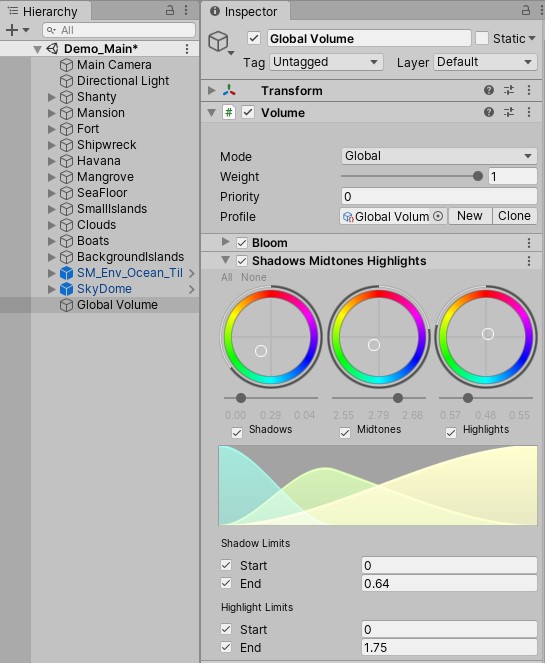Open the Static dropdown arrow

[532, 38]
